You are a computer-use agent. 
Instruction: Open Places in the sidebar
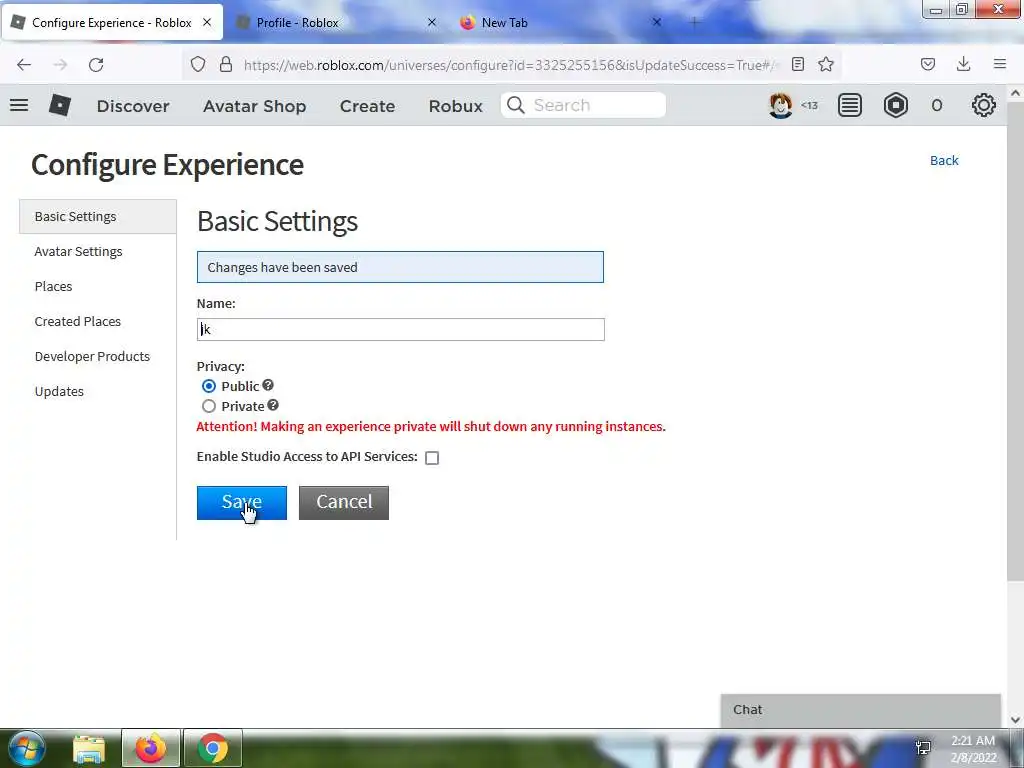pyautogui.click(x=54, y=286)
